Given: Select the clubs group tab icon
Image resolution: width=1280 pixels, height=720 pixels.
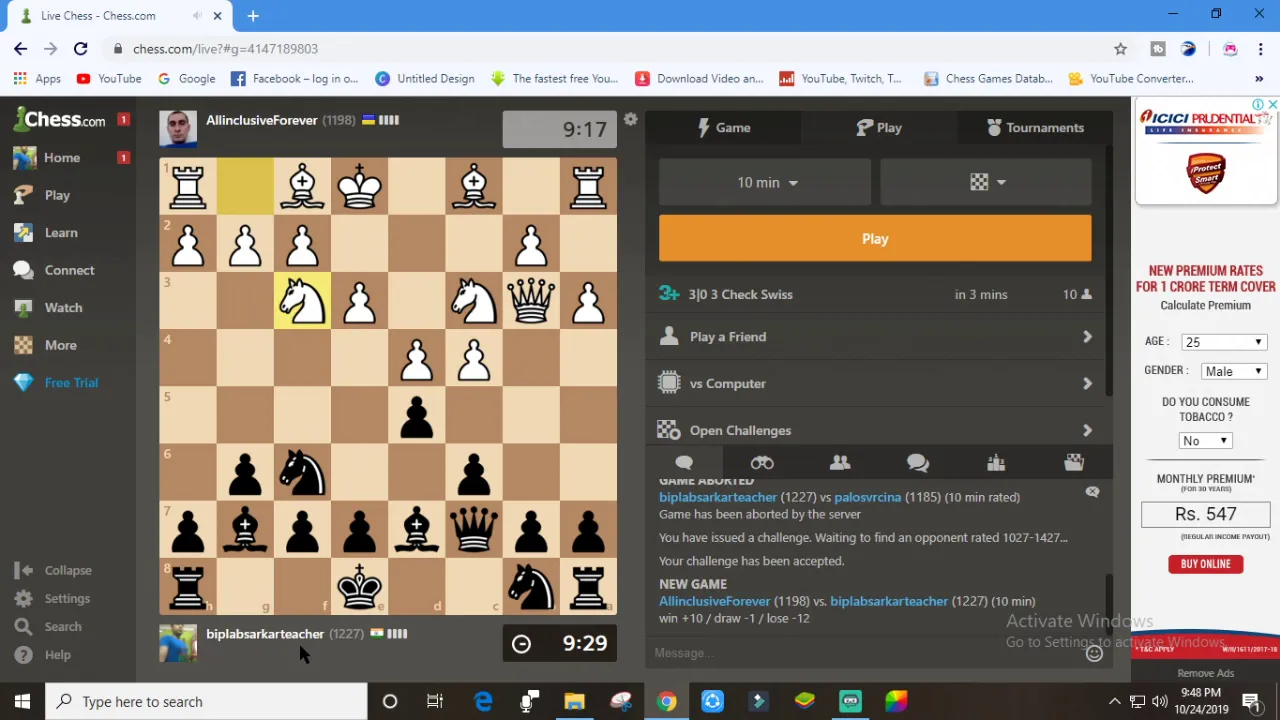Looking at the screenshot, I should (x=996, y=462).
